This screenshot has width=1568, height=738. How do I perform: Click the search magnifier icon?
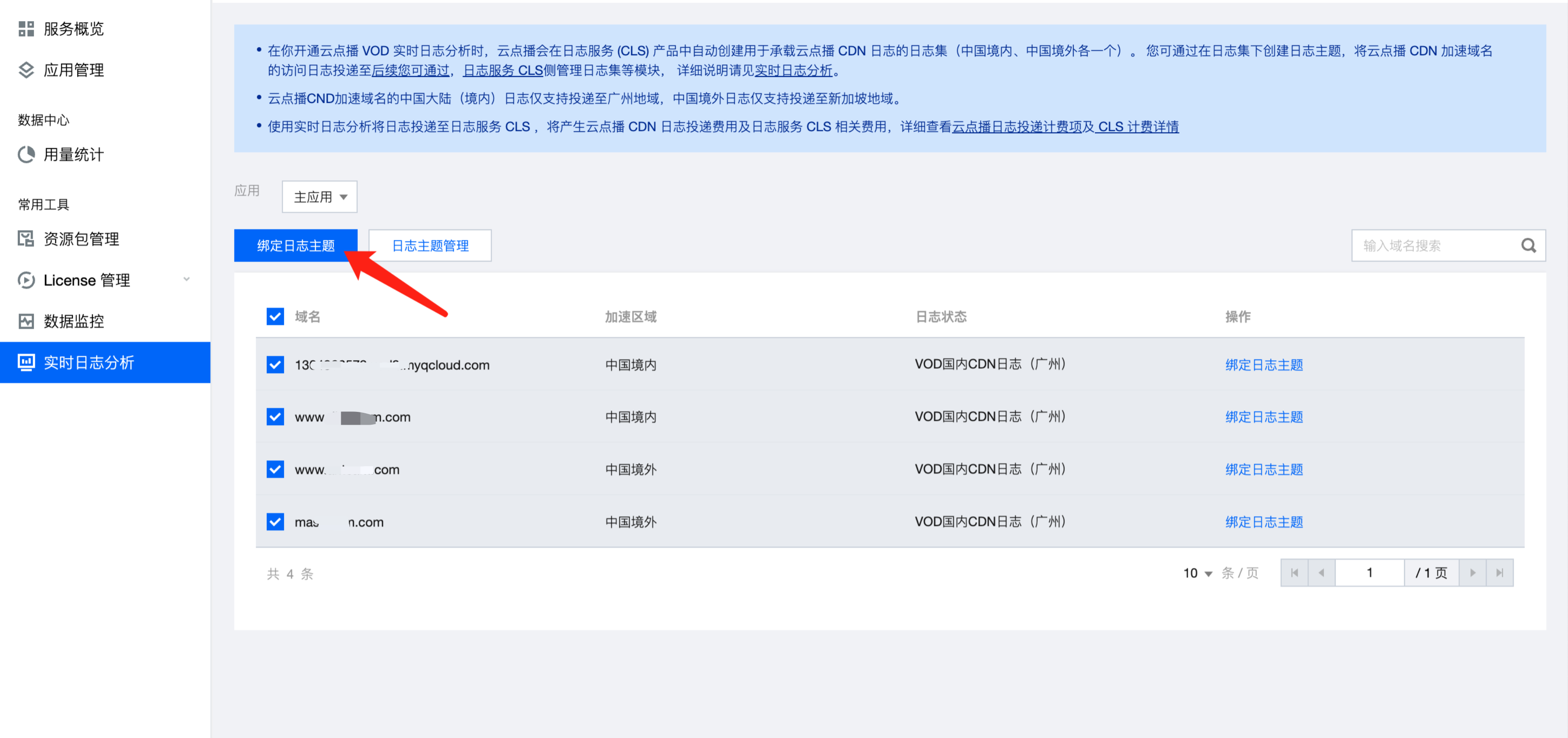click(1528, 245)
